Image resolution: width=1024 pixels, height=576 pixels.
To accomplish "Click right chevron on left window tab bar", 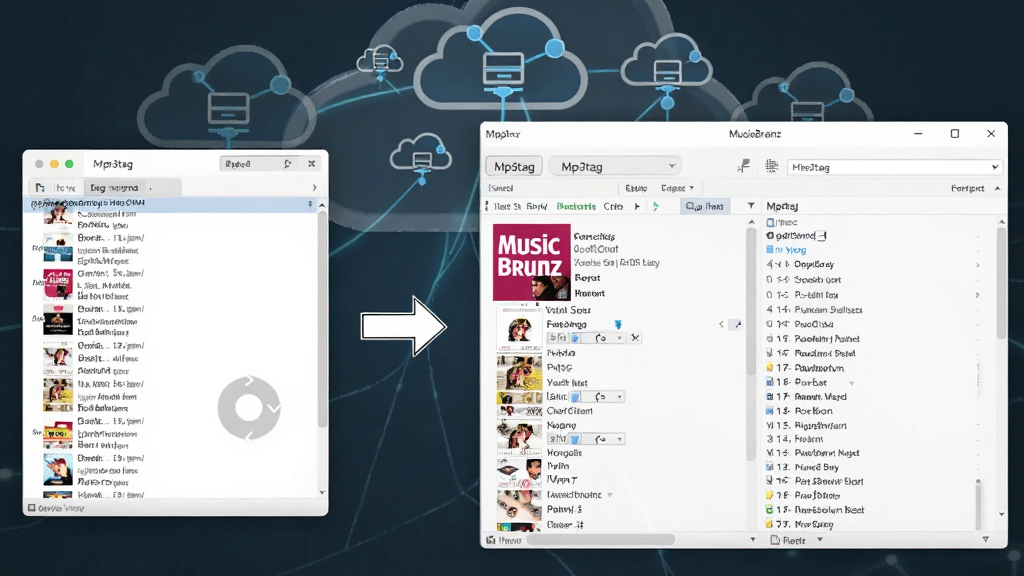I will click(315, 187).
